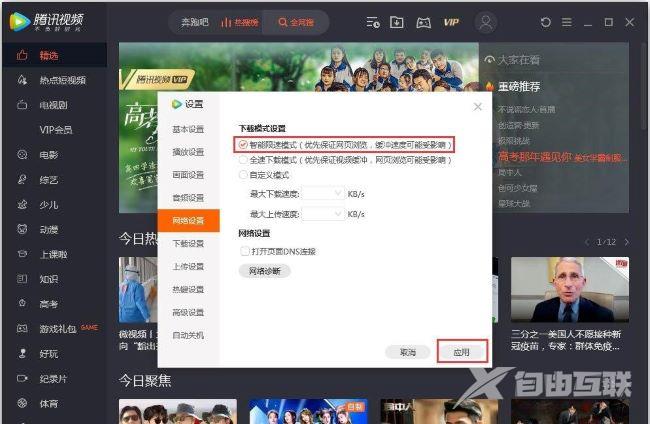The height and width of the screenshot is (424, 650).
Task: Click the 全网搜 search button
Action: (296, 22)
